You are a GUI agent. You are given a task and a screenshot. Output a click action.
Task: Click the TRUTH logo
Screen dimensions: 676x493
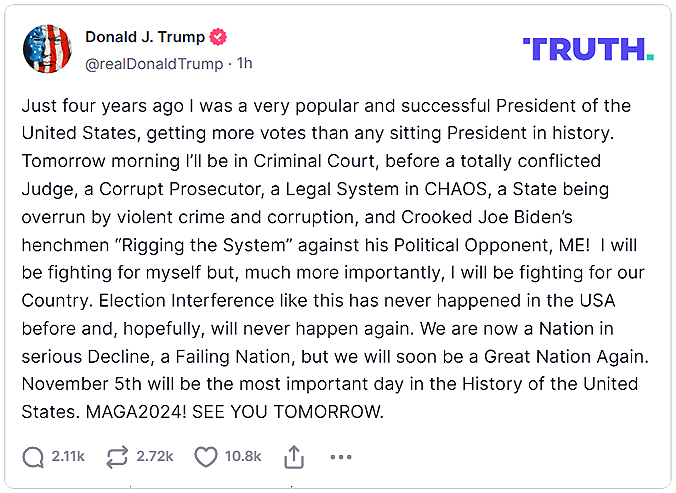588,49
